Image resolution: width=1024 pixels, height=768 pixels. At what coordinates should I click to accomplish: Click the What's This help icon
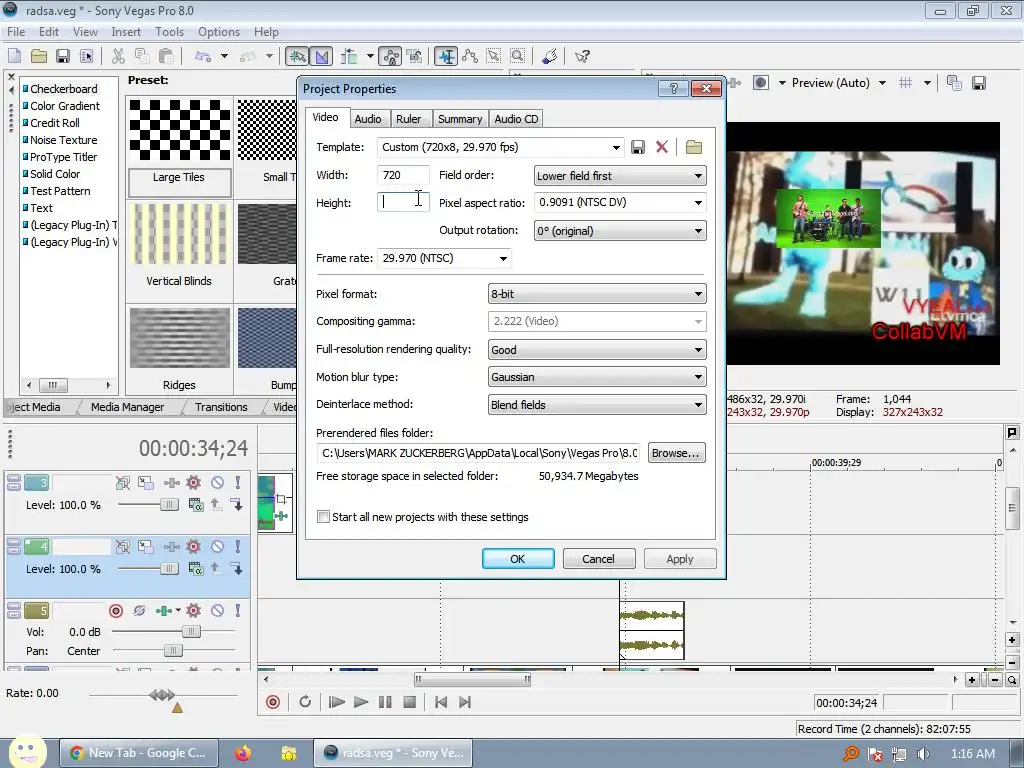[x=582, y=56]
